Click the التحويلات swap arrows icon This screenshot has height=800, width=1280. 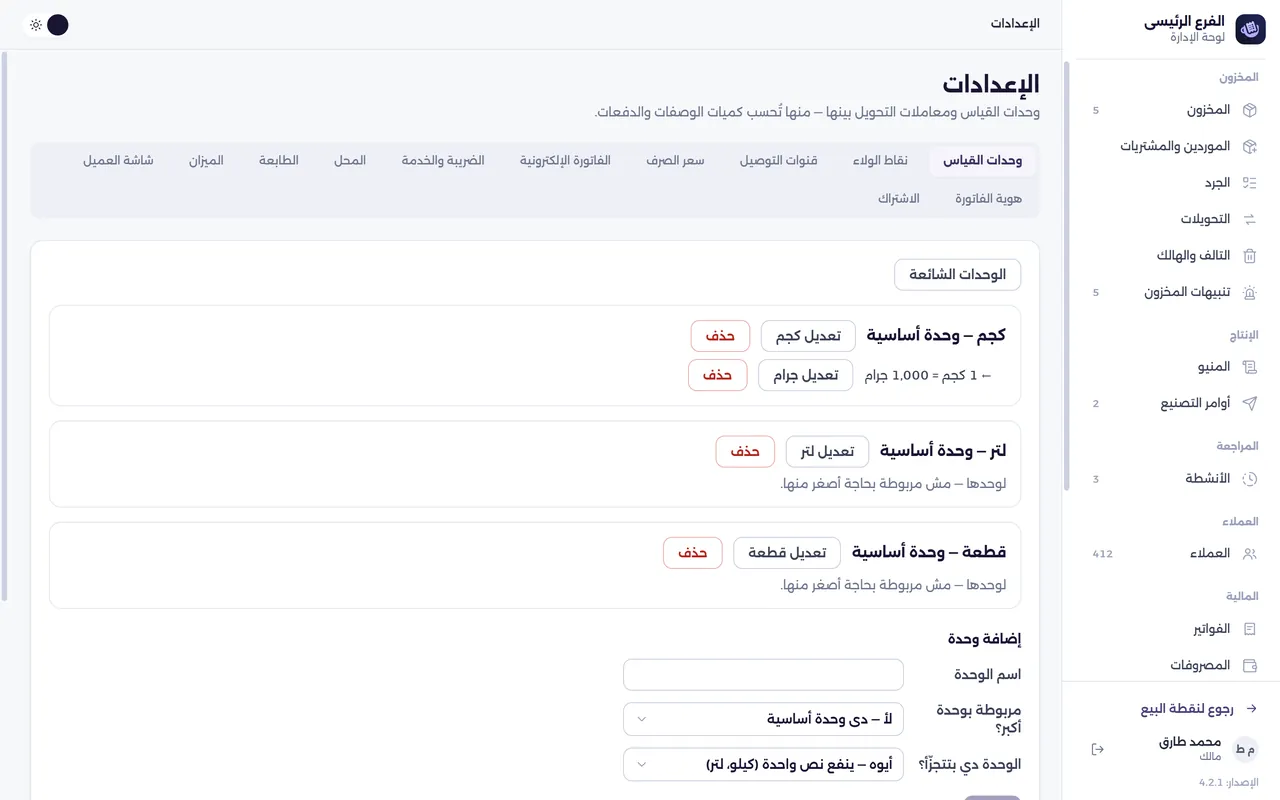click(1249, 219)
